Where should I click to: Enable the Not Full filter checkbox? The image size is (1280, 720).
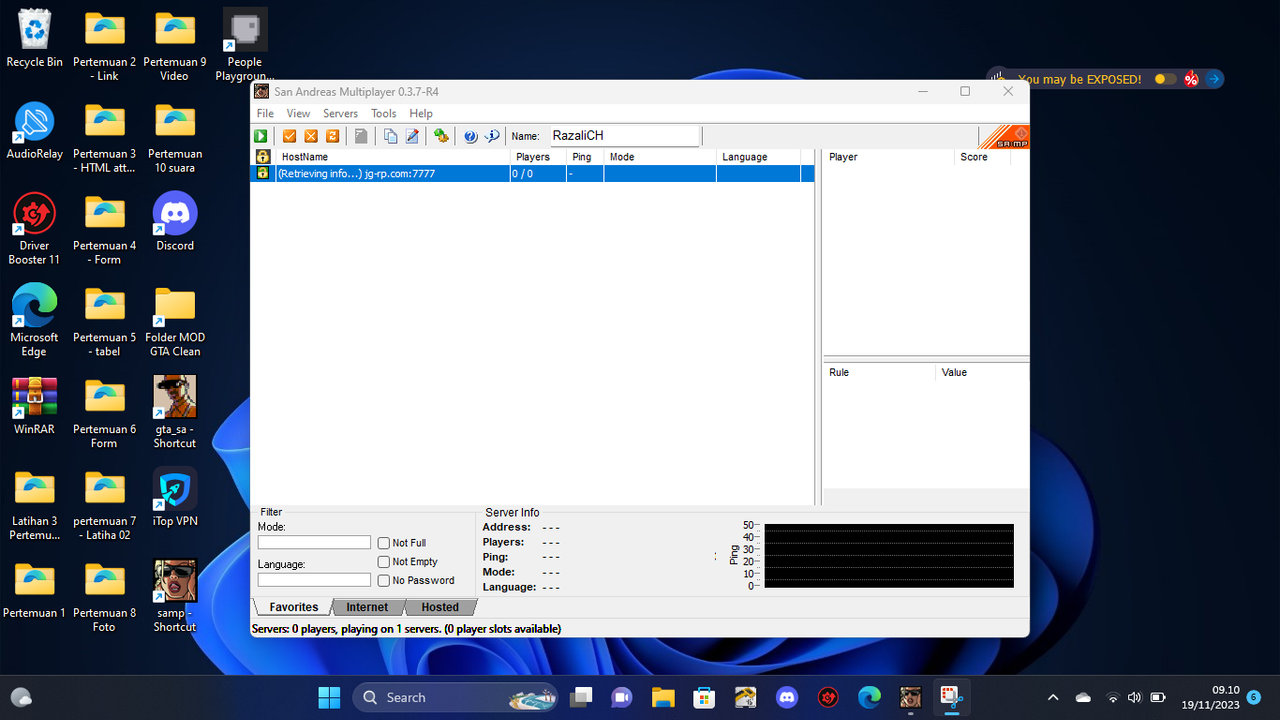coord(384,543)
